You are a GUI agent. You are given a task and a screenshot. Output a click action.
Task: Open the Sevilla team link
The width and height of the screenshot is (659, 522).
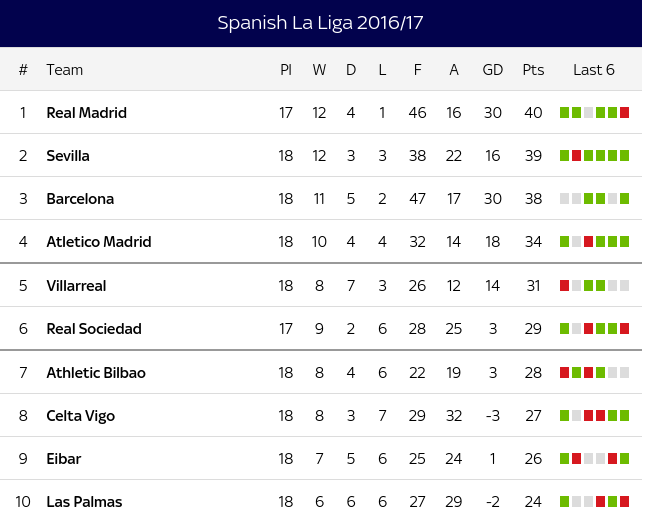tap(68, 156)
